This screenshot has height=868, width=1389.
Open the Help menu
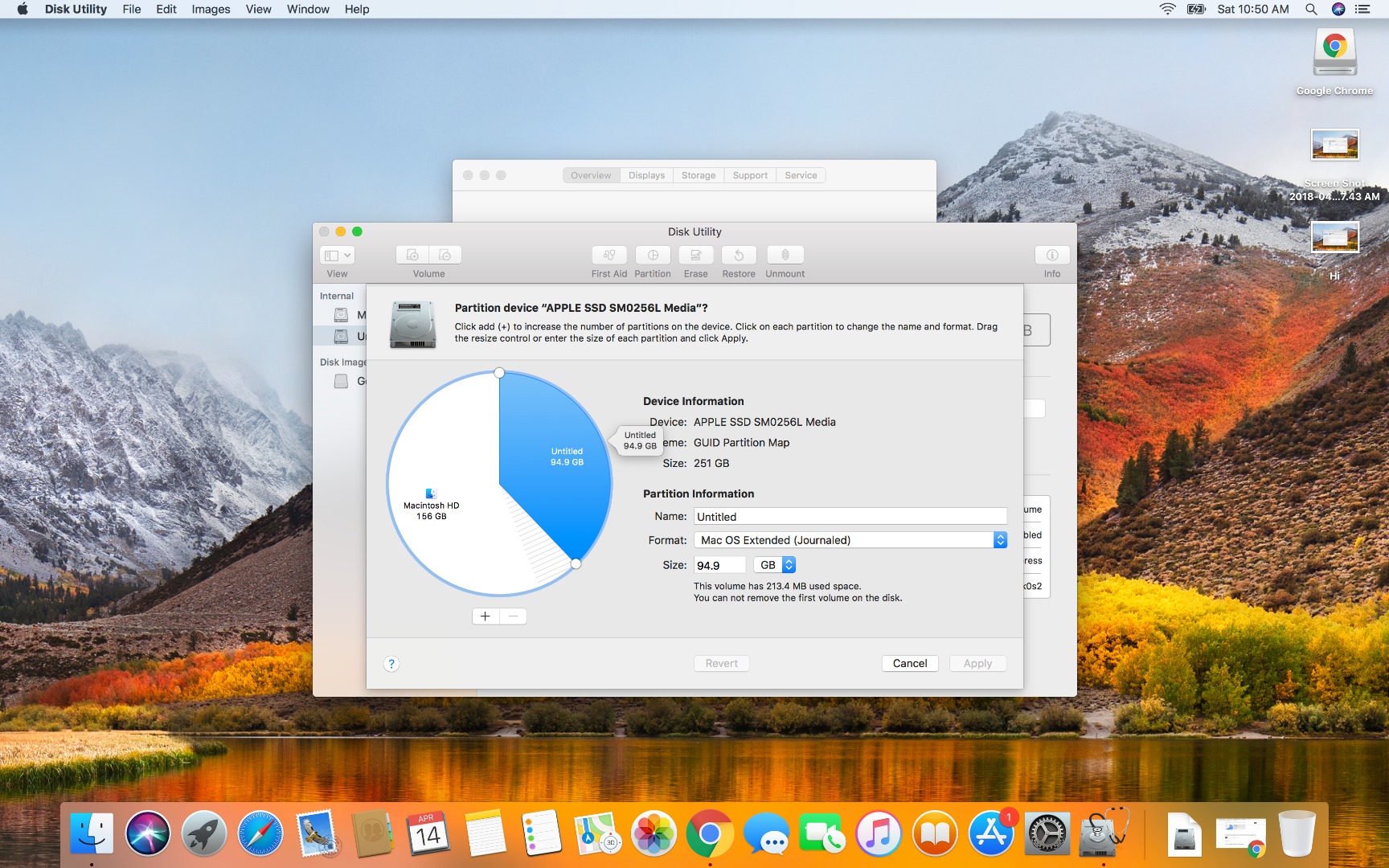pyautogui.click(x=357, y=9)
